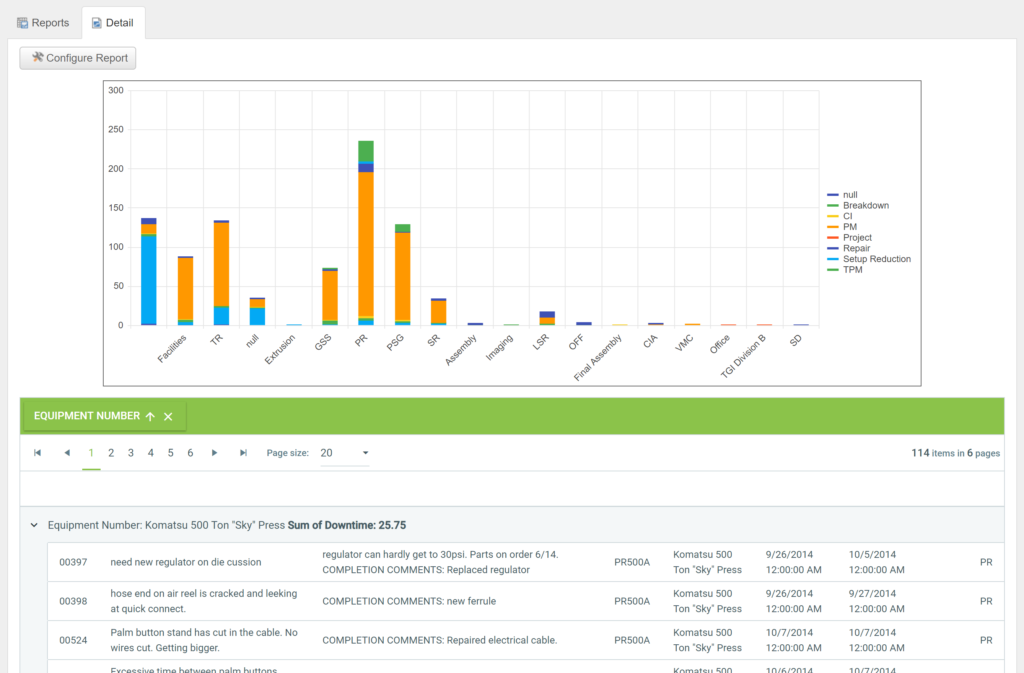Screen dimensions: 1024x673
Task: Go to page 3
Action: pos(131,453)
